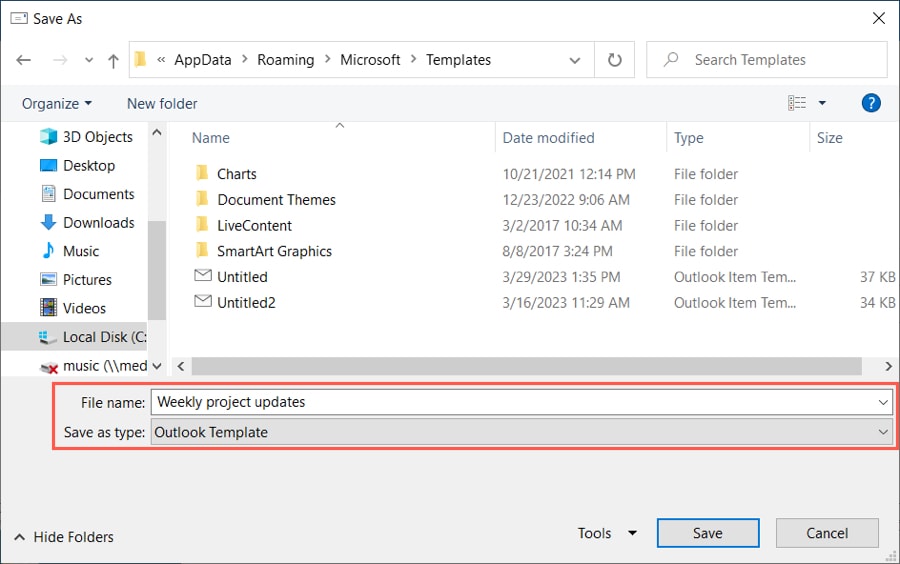Select the Document Themes folder
This screenshot has height=564, width=900.
click(x=276, y=200)
